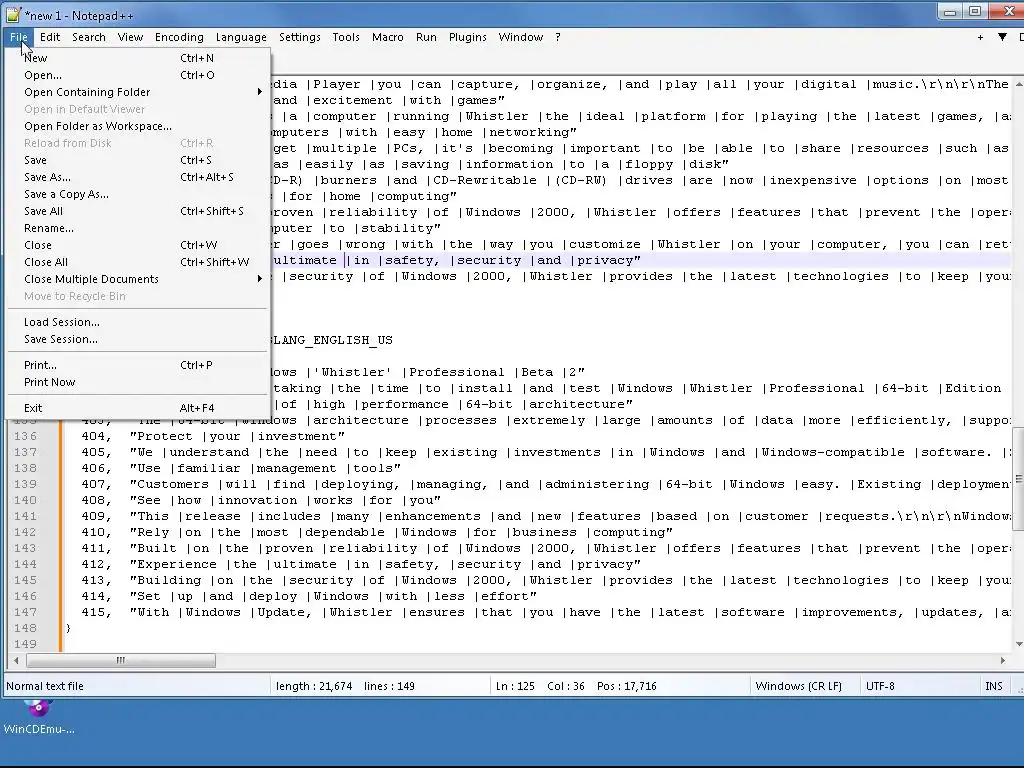Choose Rename... from File menu
Image resolution: width=1024 pixels, height=768 pixels.
pos(138,228)
